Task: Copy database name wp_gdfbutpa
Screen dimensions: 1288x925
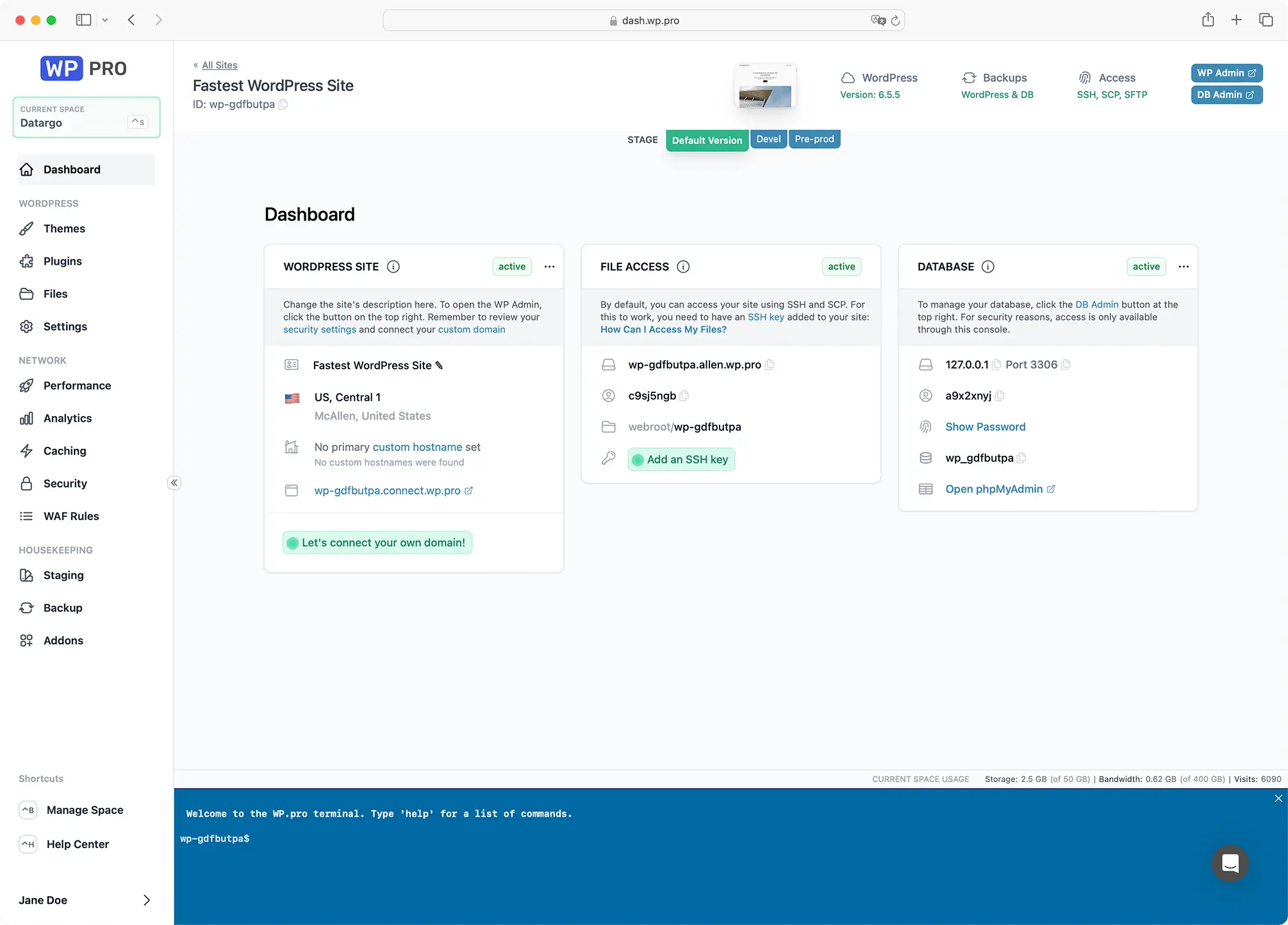Action: pyautogui.click(x=1022, y=458)
